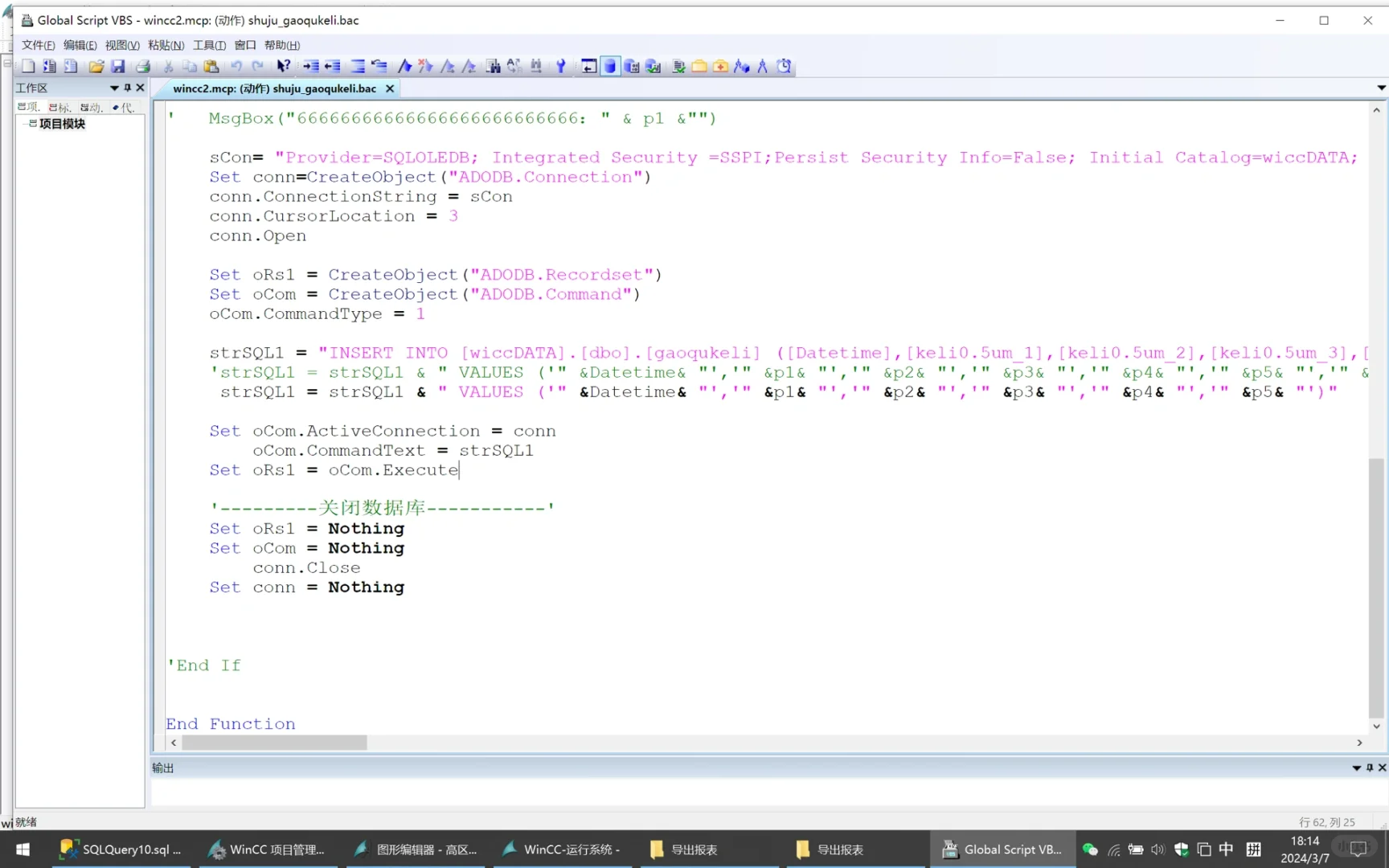Click the editor scroll down arrow

pos(1376,726)
